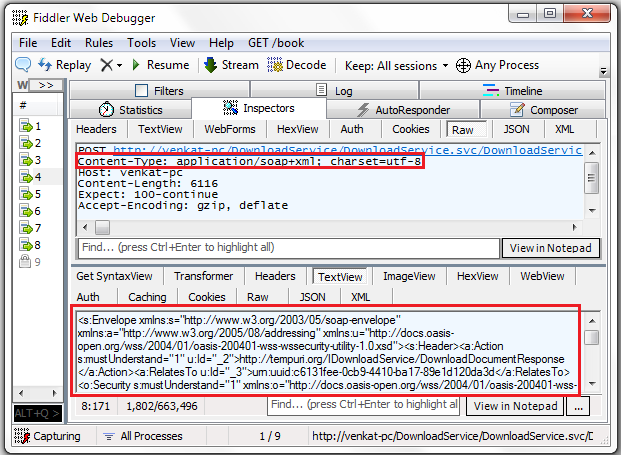
Task: Click the GET /book menu item
Action: 276,43
